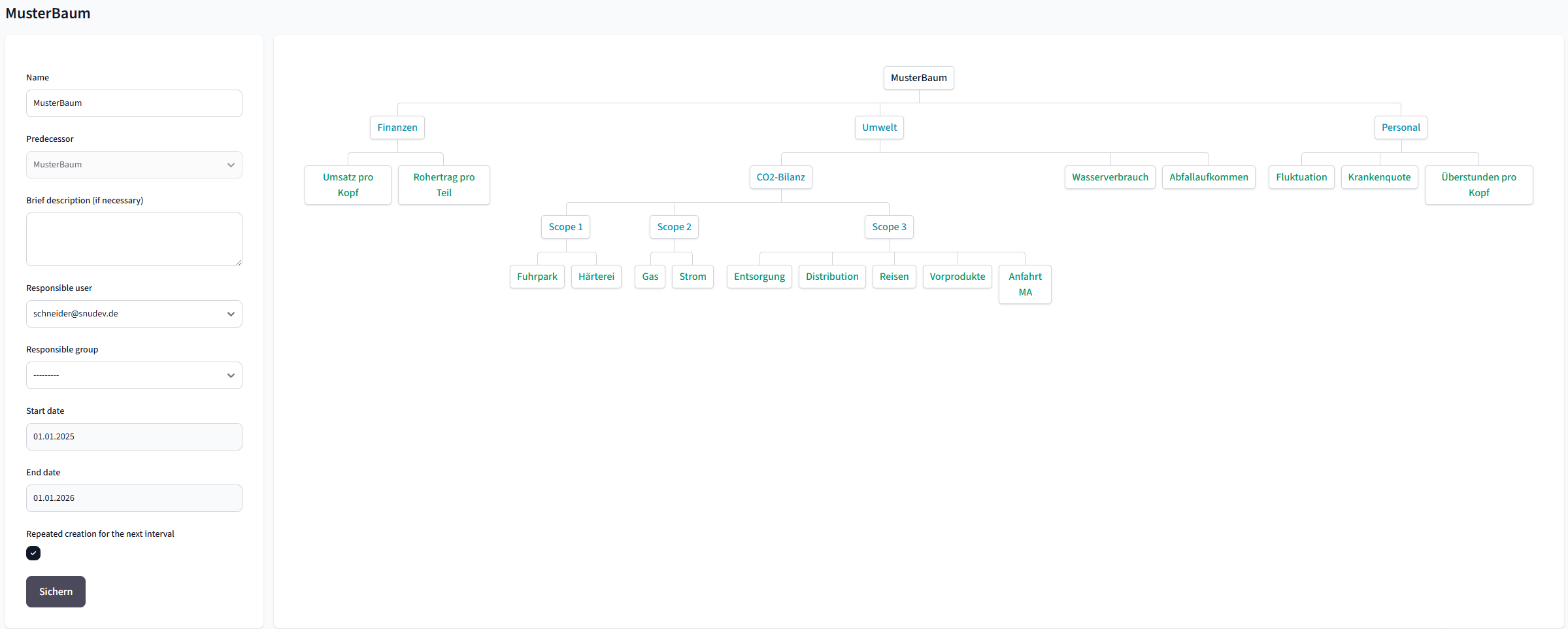Select the Fuhrpark node
1568x629 pixels.
pos(537,277)
